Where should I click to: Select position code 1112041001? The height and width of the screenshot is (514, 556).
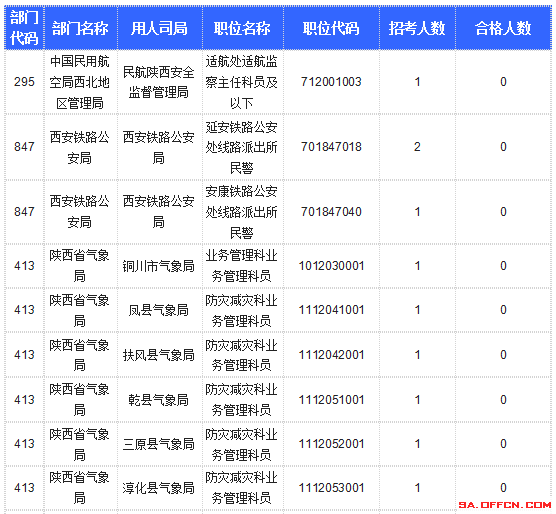(x=331, y=310)
